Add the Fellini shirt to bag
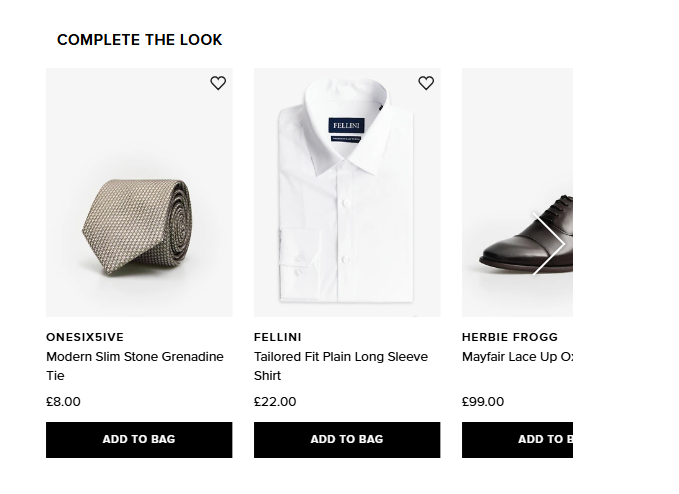The width and height of the screenshot is (679, 494). [x=347, y=440]
